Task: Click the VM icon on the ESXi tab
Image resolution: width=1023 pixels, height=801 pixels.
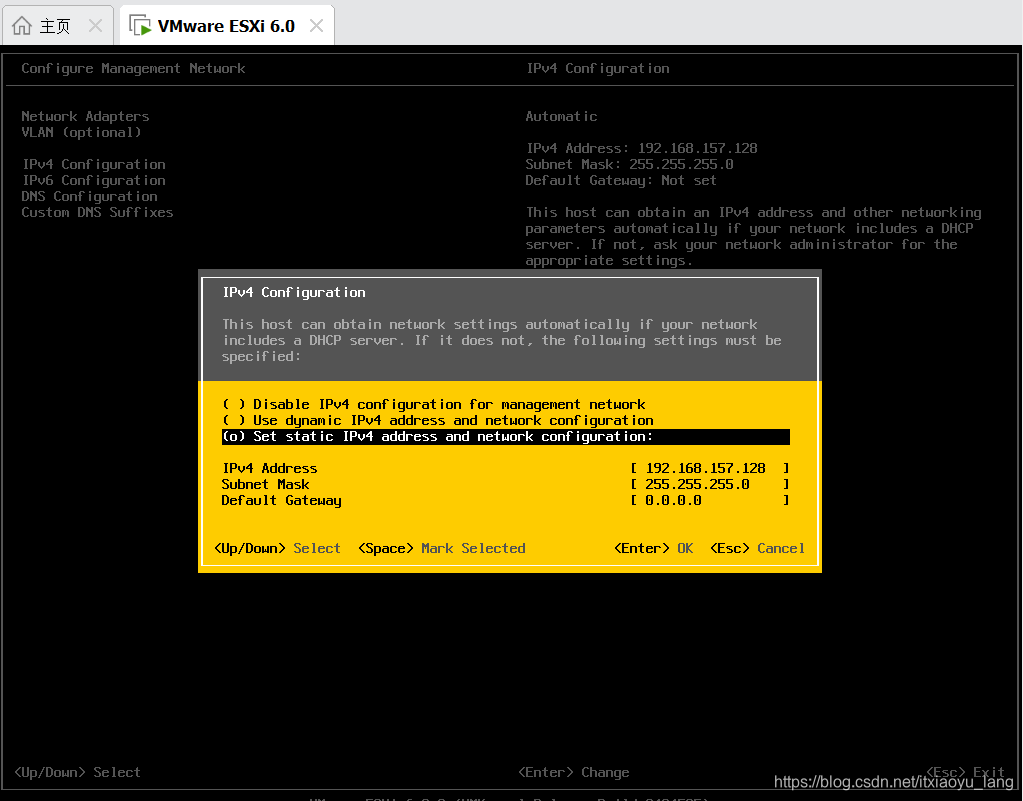Action: (140, 26)
